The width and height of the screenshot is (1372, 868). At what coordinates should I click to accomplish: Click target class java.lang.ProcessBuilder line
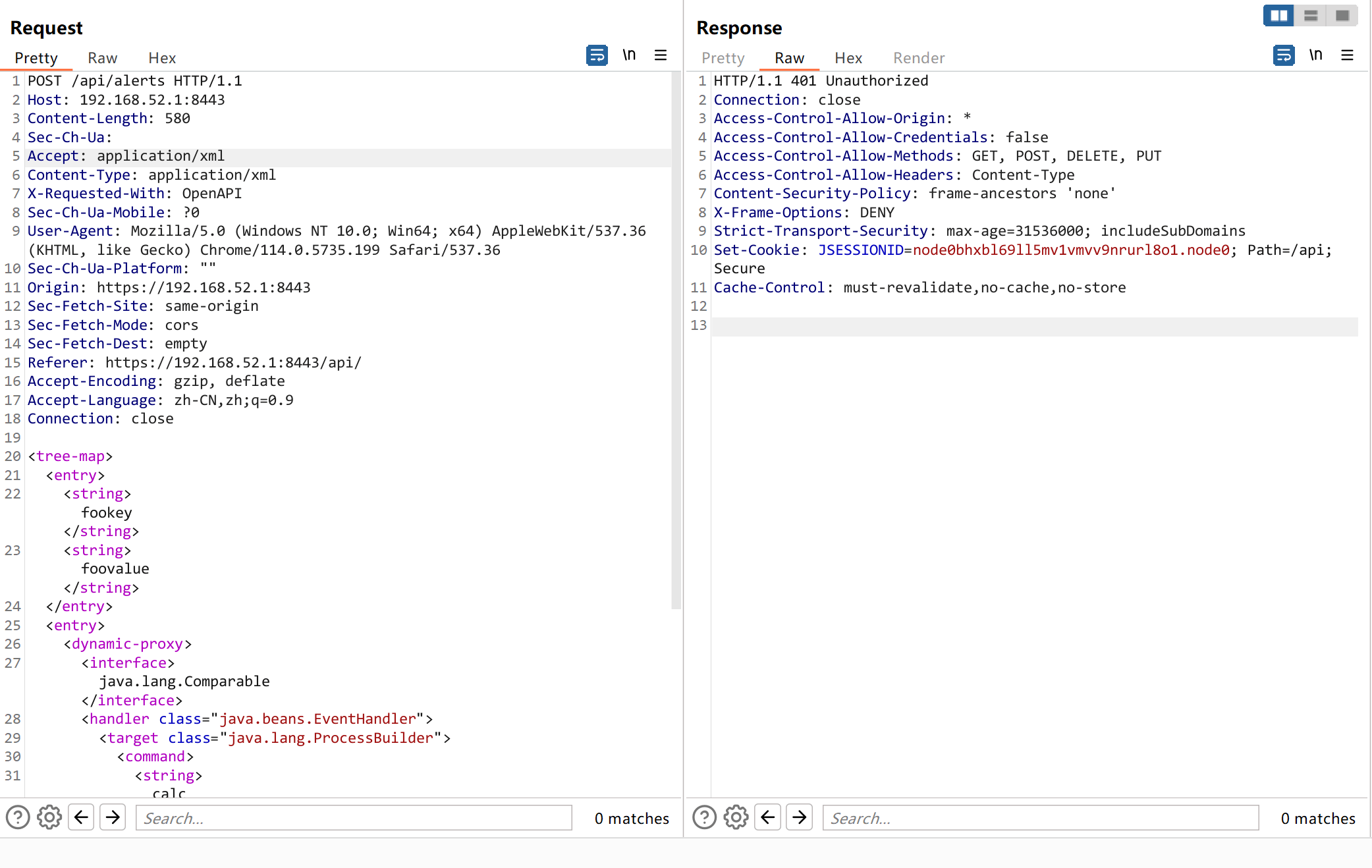click(x=275, y=738)
